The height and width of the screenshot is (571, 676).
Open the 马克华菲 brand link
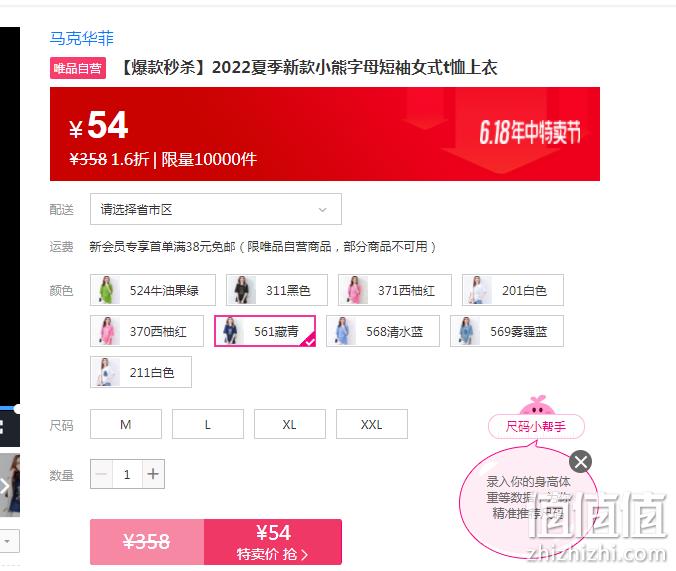click(81, 38)
